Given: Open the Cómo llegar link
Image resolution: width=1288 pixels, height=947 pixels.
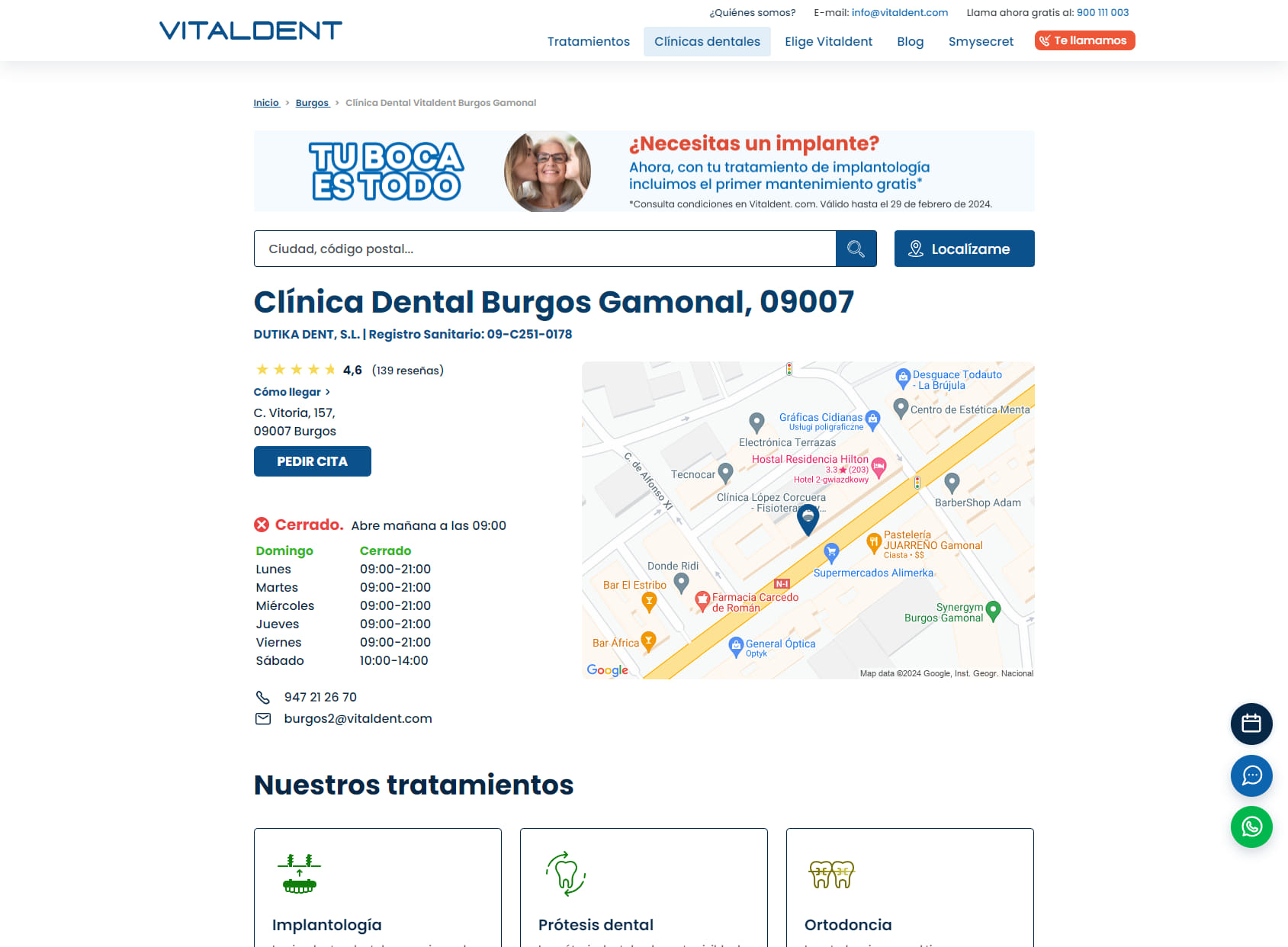Looking at the screenshot, I should tap(291, 392).
